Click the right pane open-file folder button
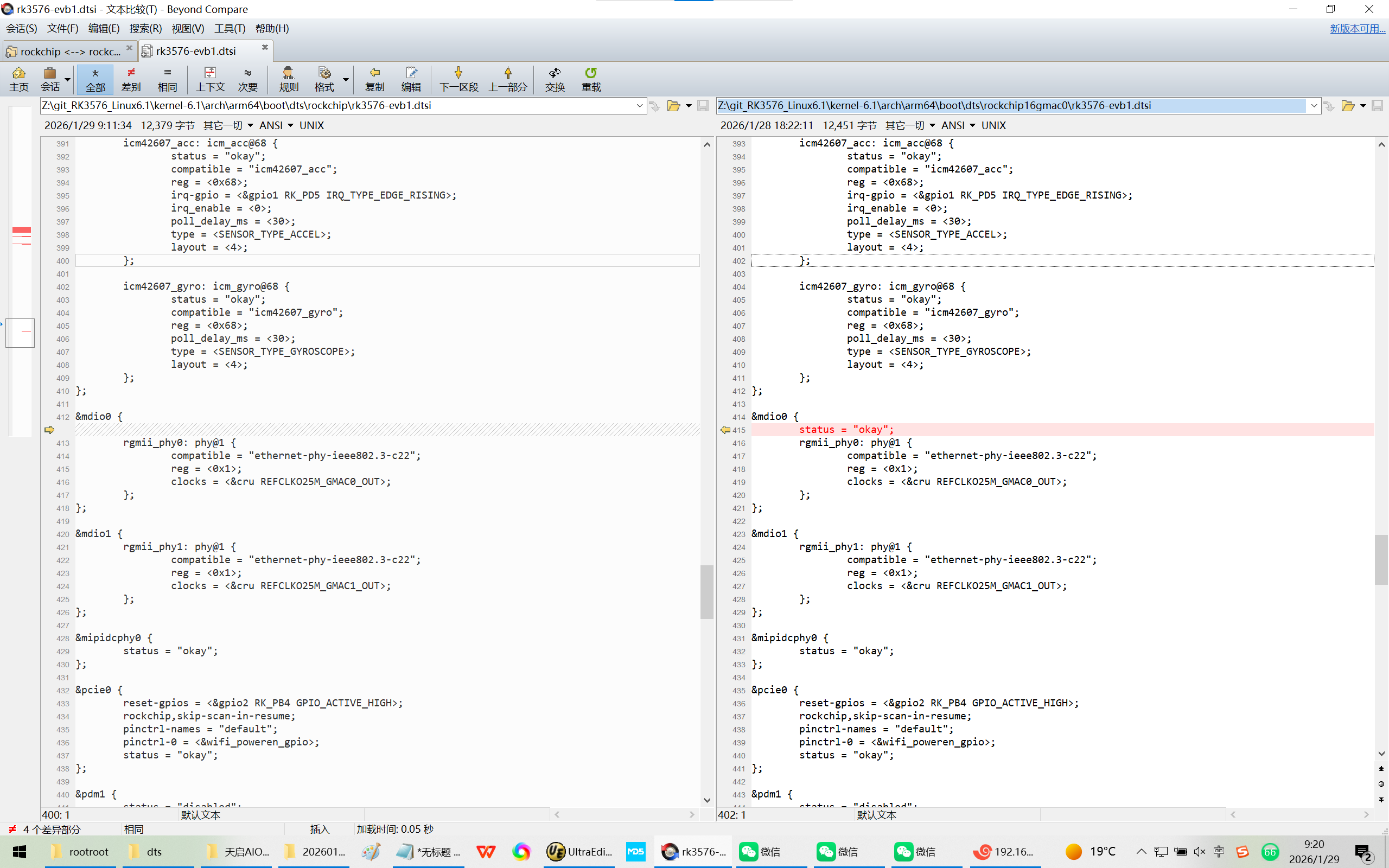The image size is (1389, 868). pyautogui.click(x=1348, y=106)
